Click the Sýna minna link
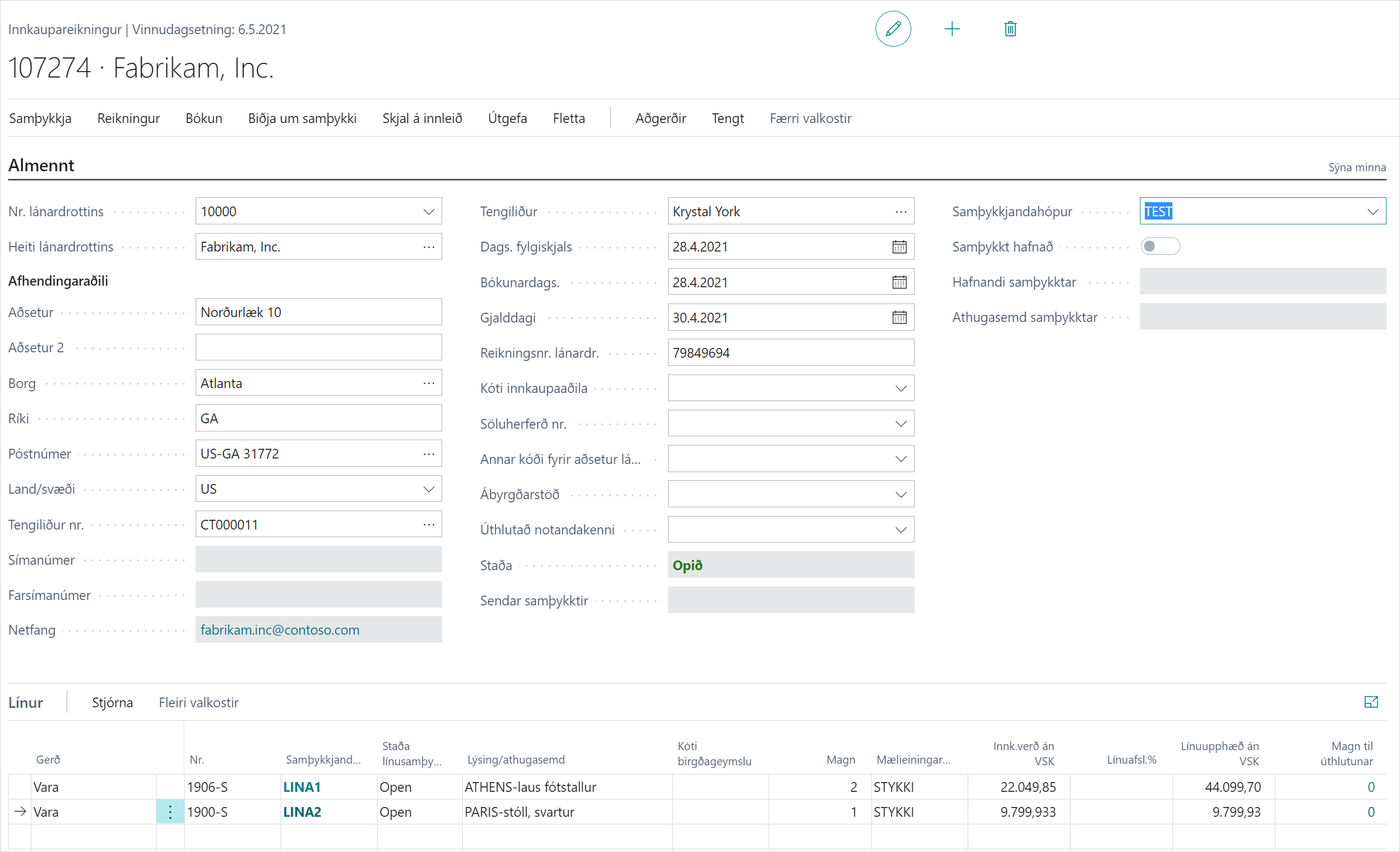 (1356, 167)
